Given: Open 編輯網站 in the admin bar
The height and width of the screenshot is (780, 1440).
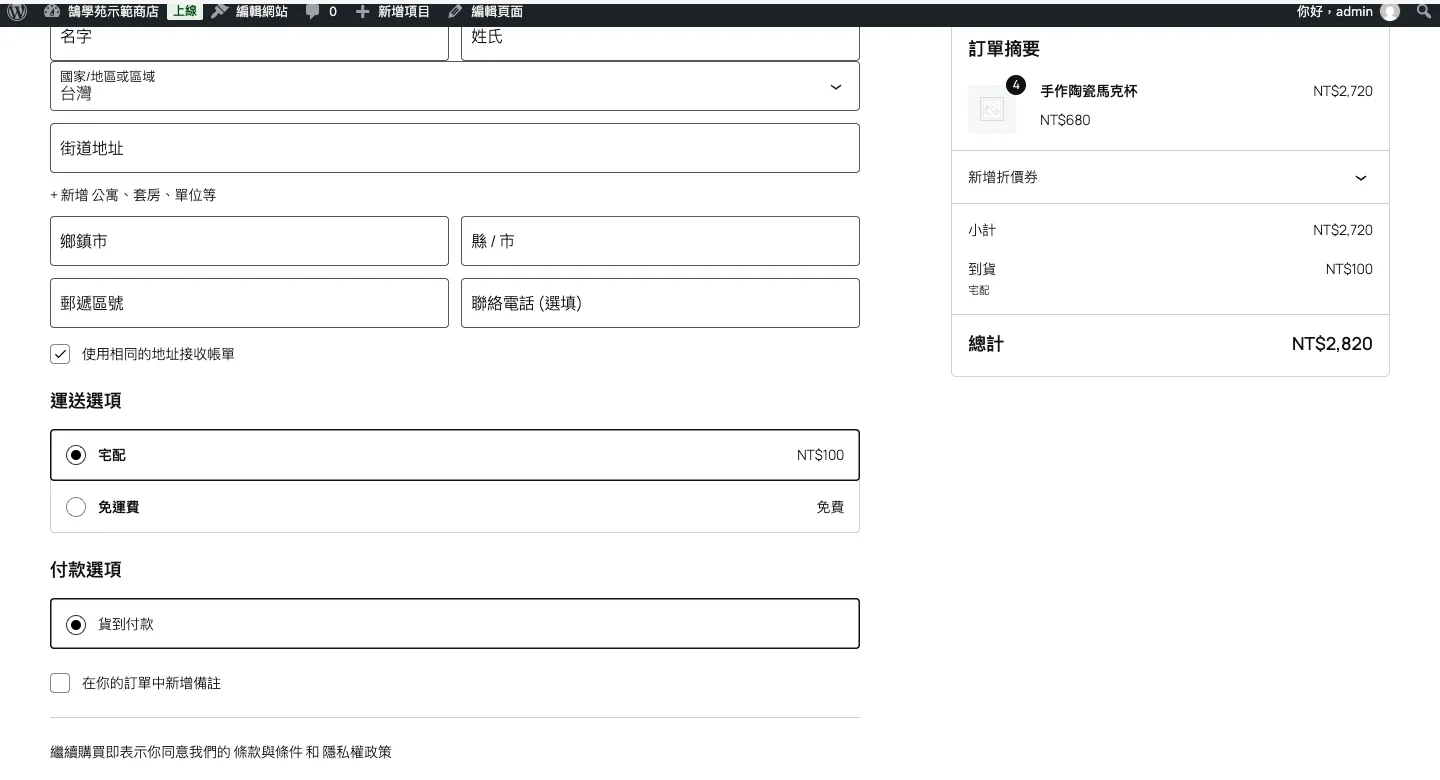Looking at the screenshot, I should (x=250, y=12).
